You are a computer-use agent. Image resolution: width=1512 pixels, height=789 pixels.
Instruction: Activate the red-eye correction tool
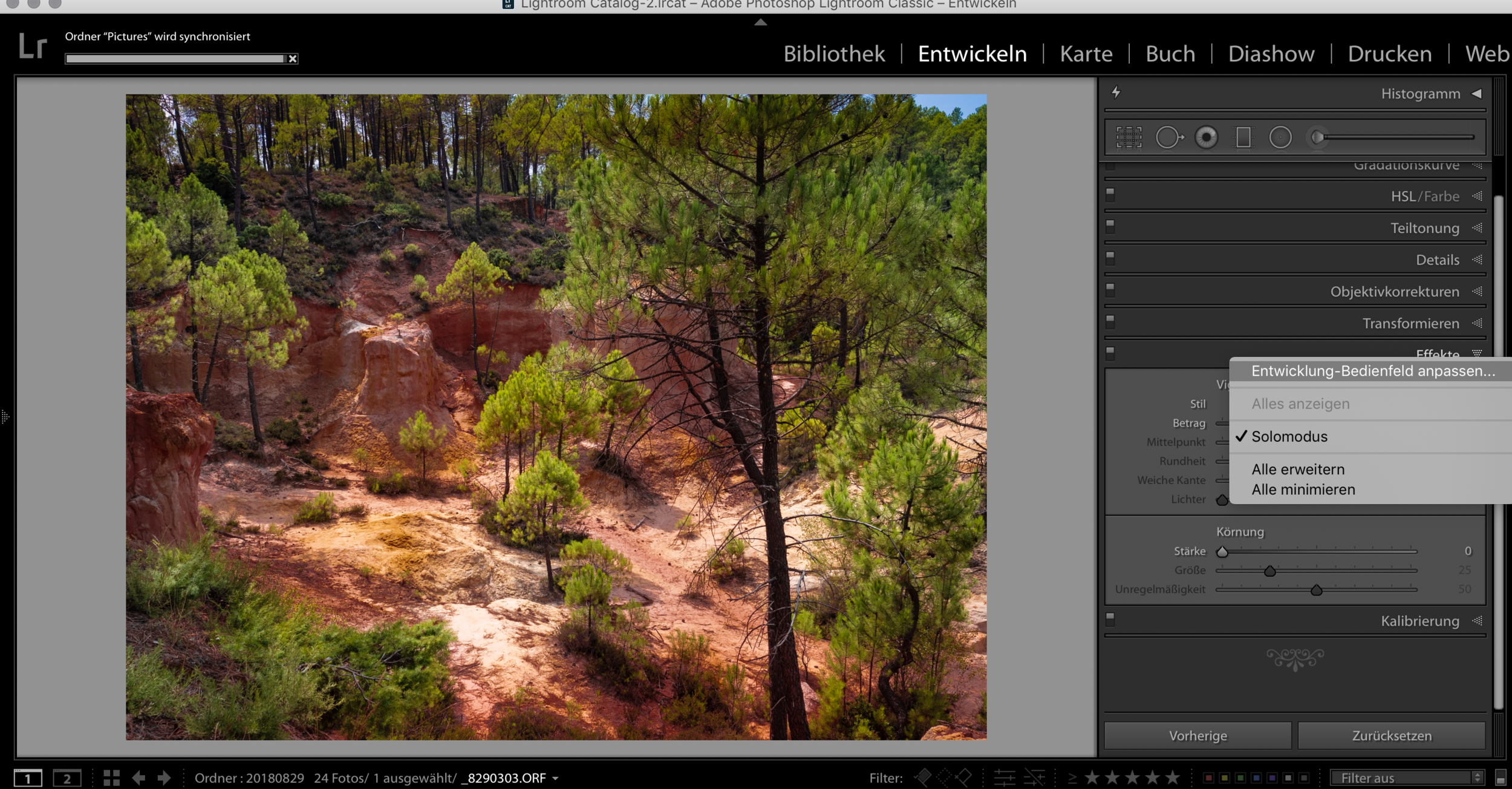pos(1206,137)
